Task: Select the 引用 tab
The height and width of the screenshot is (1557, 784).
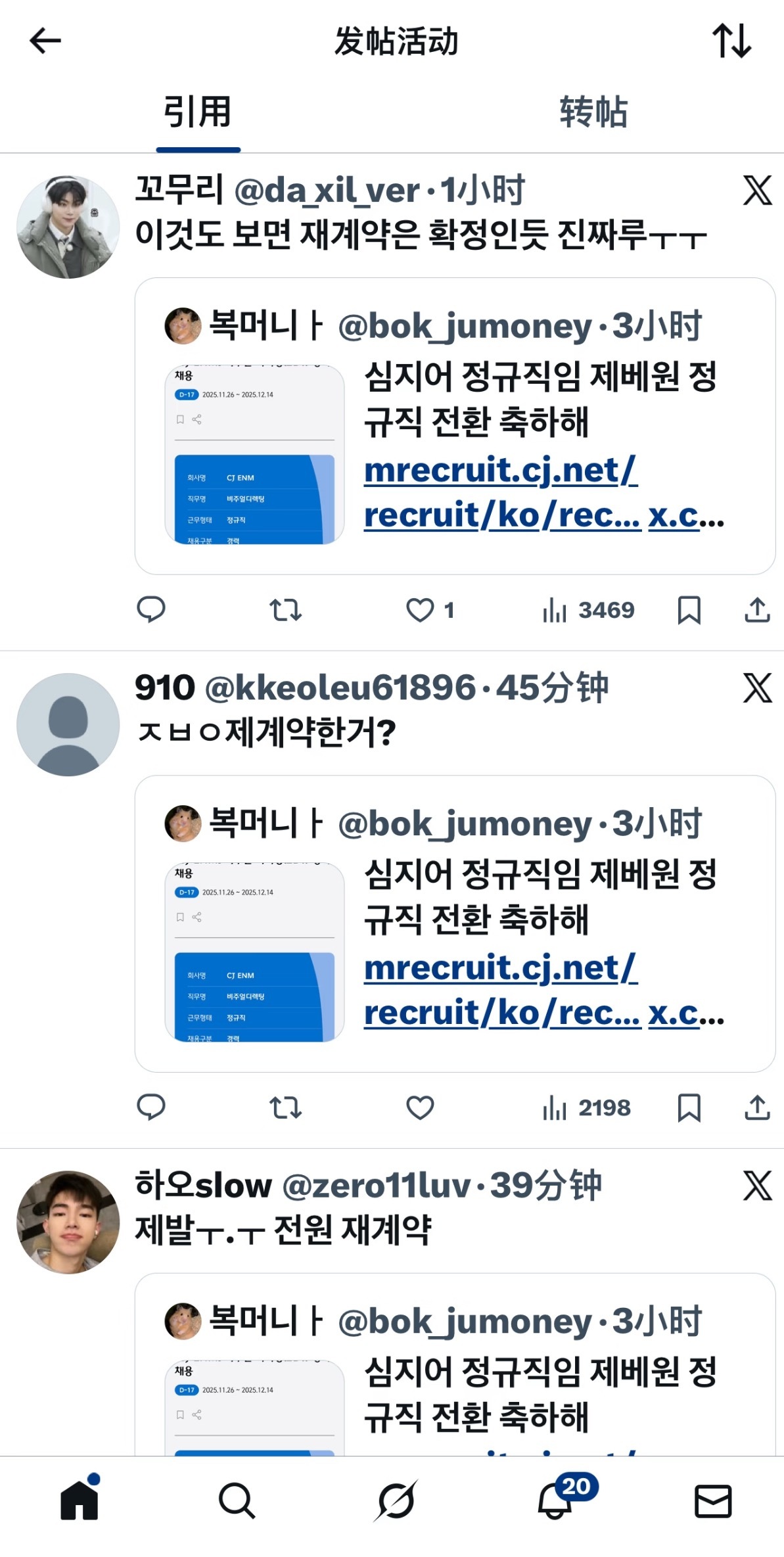Action: 198,112
